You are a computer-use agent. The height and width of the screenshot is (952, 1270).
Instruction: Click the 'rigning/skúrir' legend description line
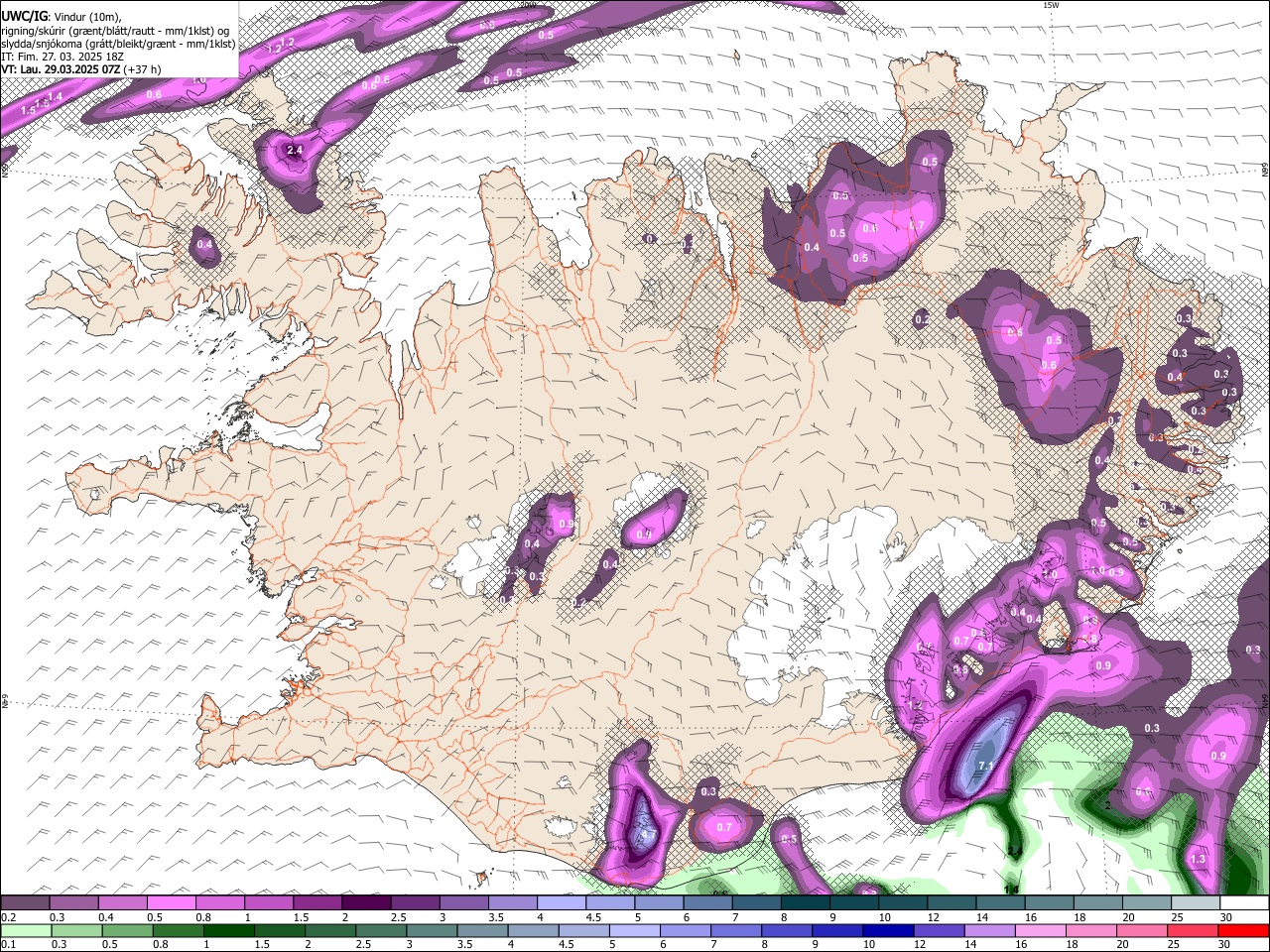click(116, 31)
